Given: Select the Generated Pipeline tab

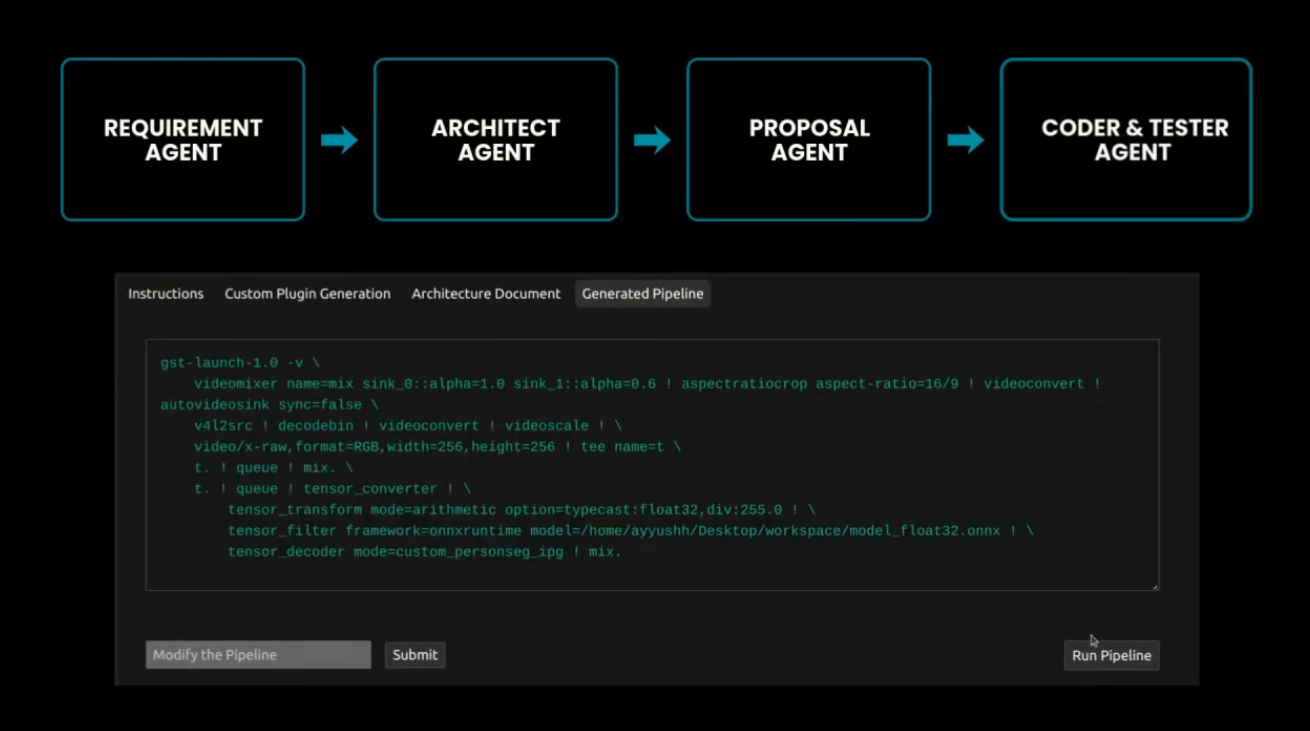Looking at the screenshot, I should click(x=643, y=294).
